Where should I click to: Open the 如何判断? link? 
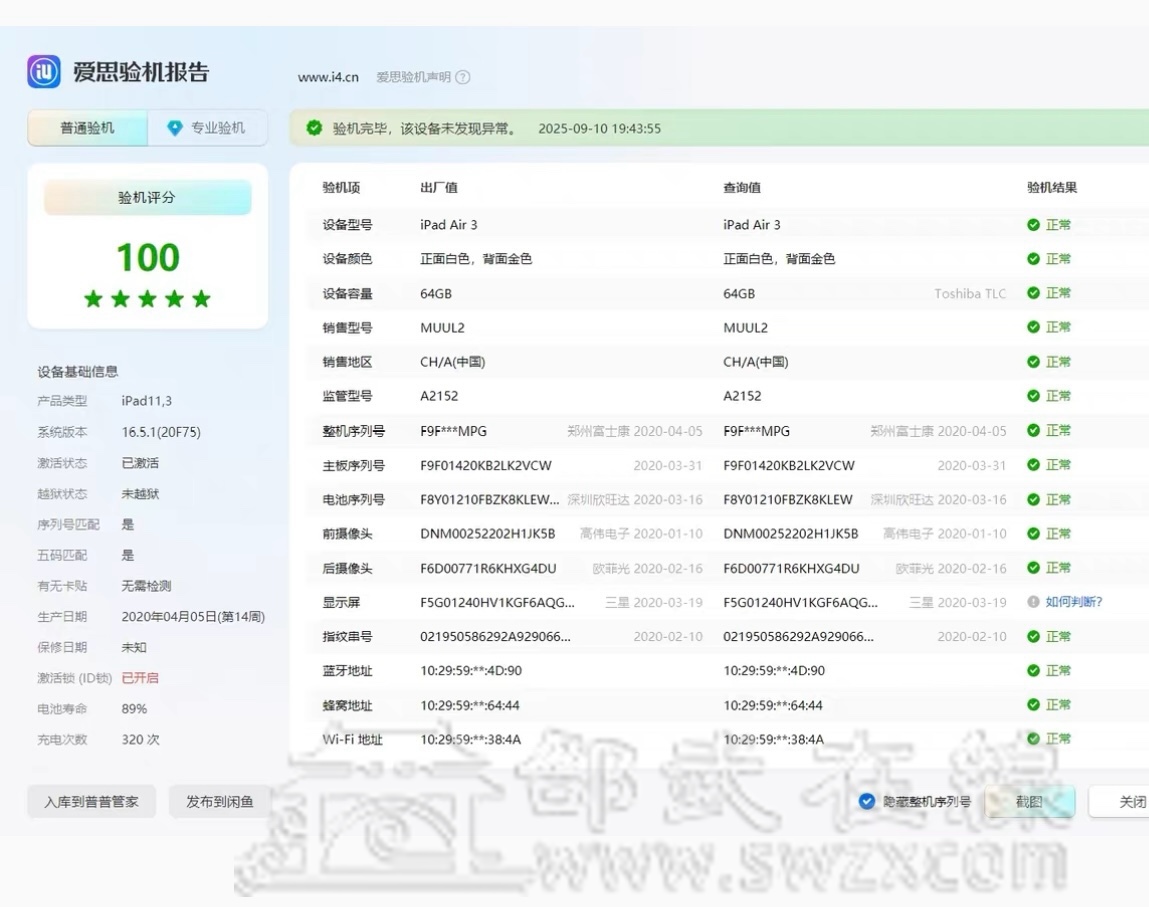coord(1074,602)
